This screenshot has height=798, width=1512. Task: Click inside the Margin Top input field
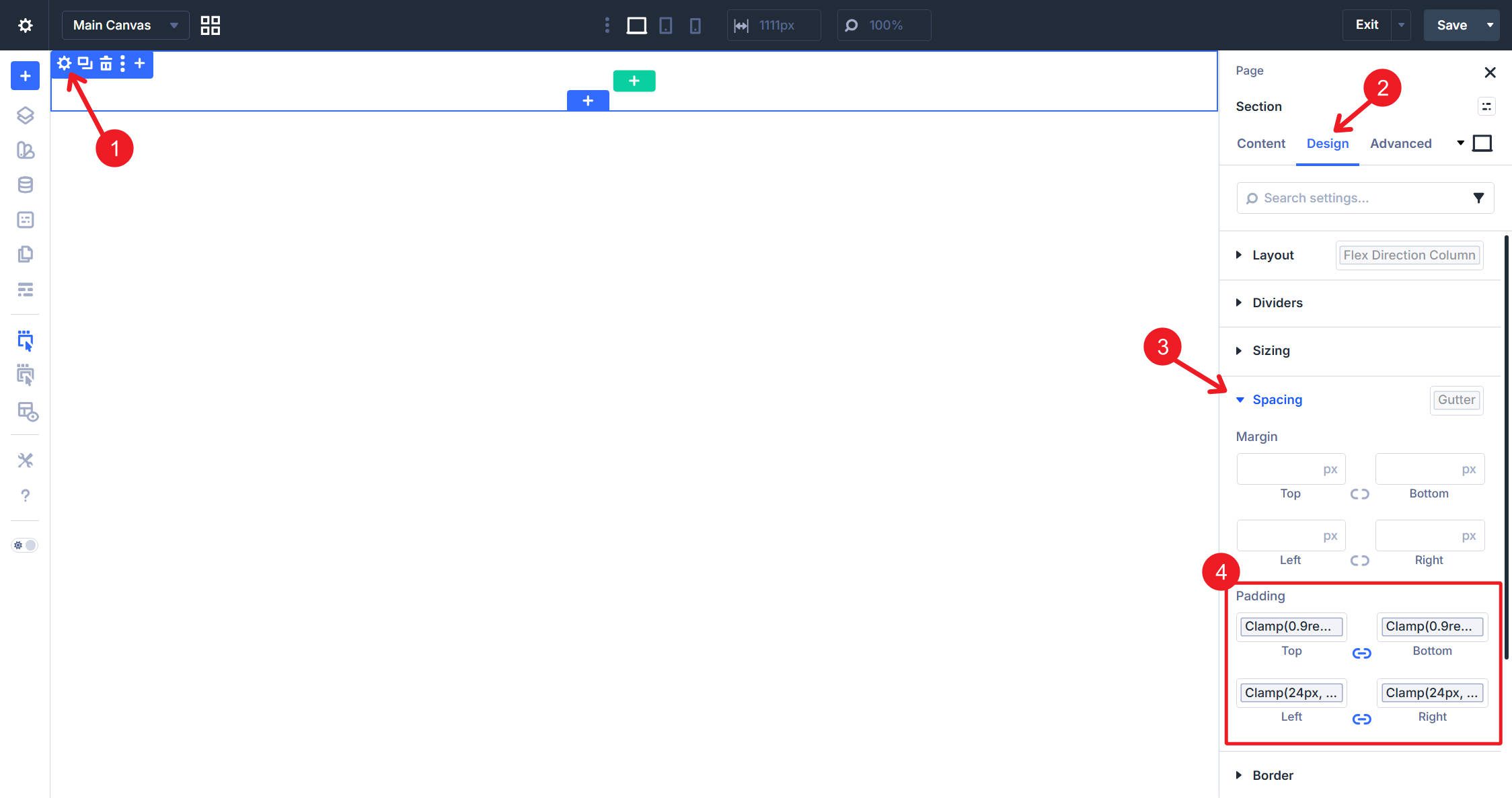click(x=1290, y=469)
